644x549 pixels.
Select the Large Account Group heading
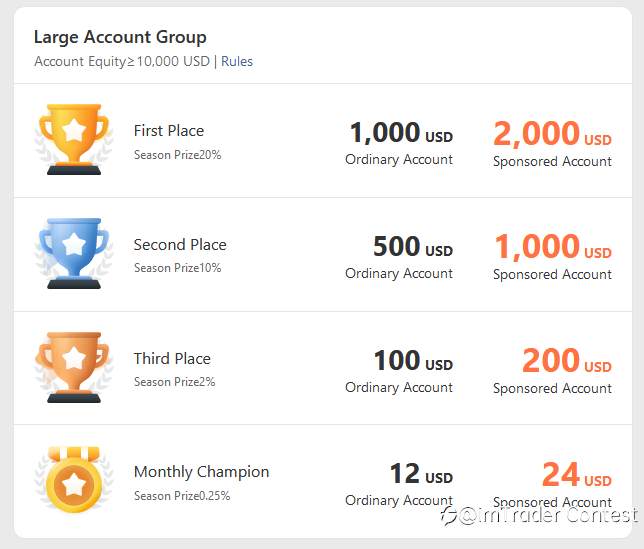coord(120,37)
